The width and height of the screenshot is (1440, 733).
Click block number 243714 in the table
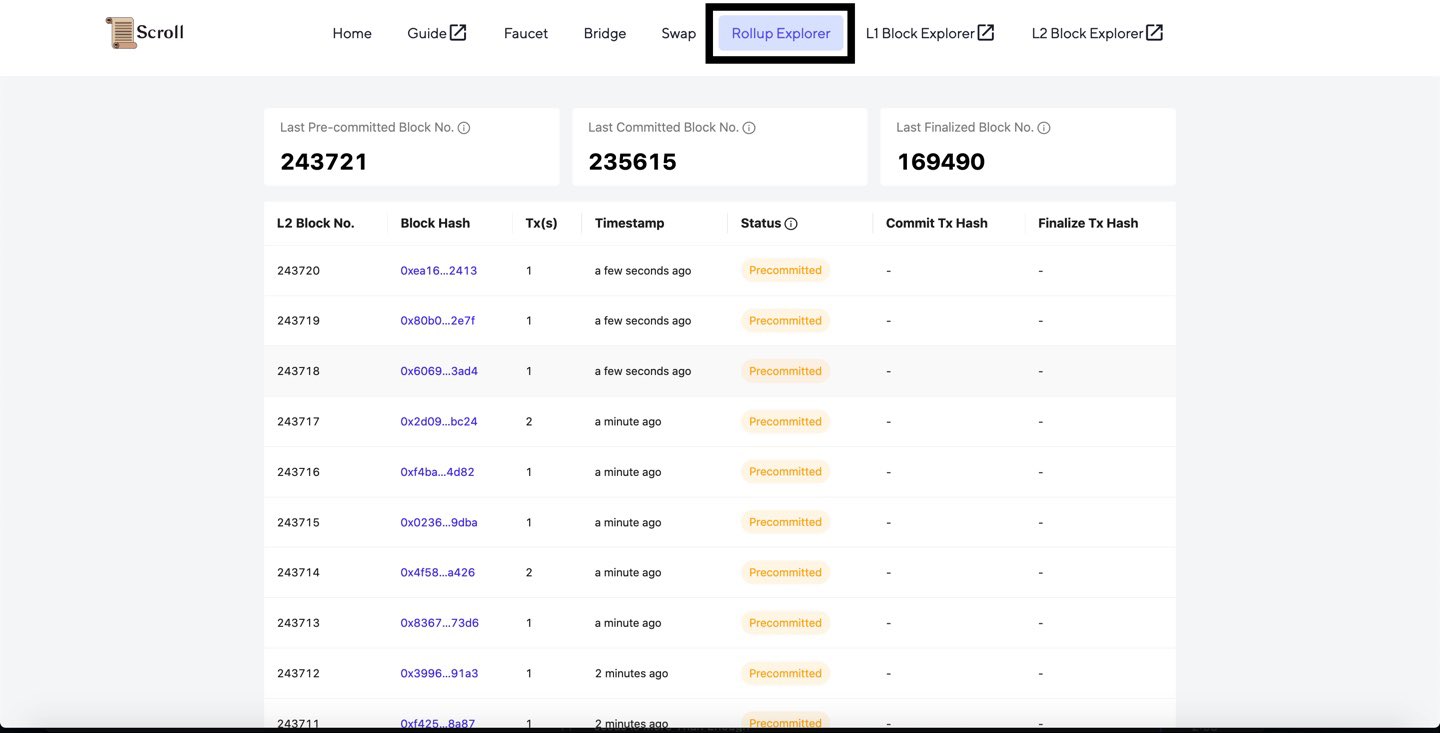coord(298,573)
